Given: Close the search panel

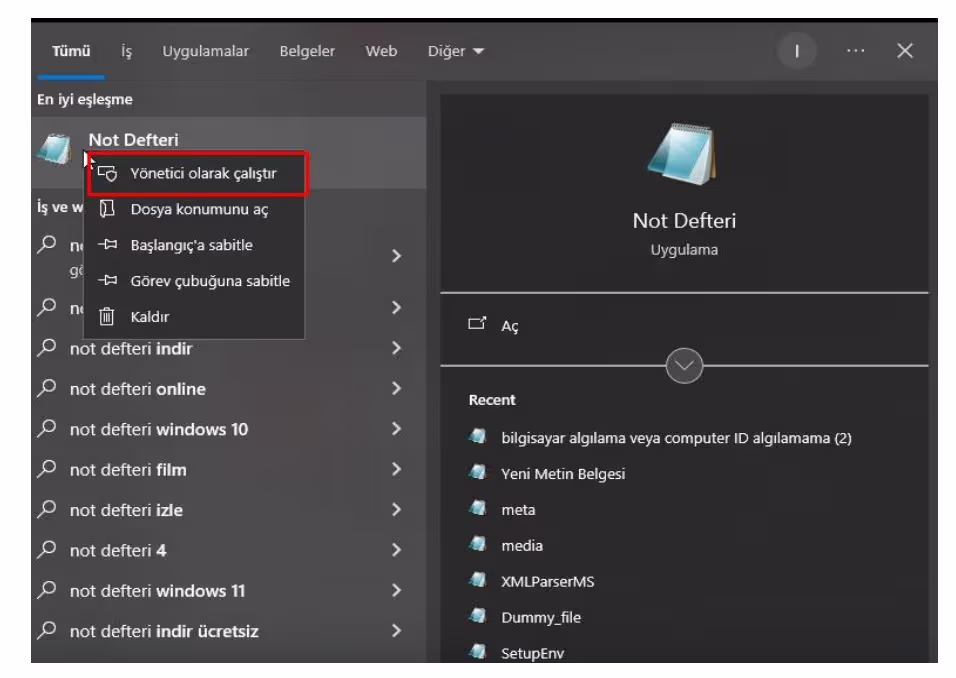Looking at the screenshot, I should coord(905,51).
